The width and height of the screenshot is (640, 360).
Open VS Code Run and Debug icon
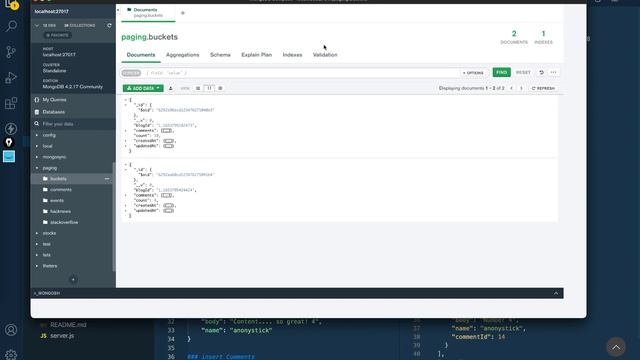click(x=11, y=78)
